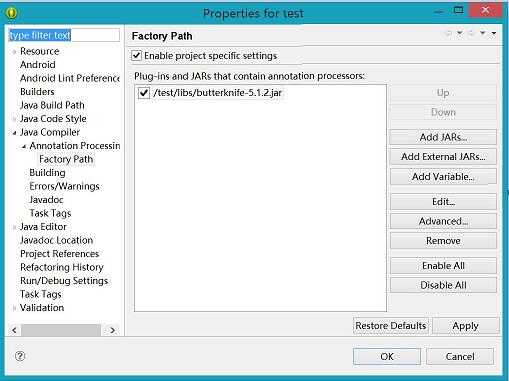Go forward using the forward arrow icon
Screen dimensions: 509x381
[471, 33]
